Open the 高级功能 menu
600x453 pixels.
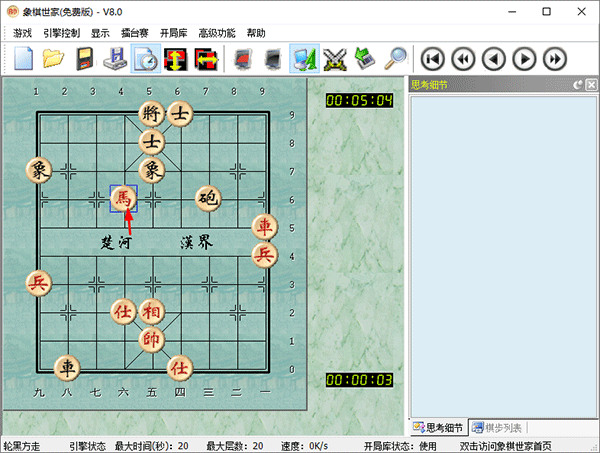pyautogui.click(x=217, y=33)
